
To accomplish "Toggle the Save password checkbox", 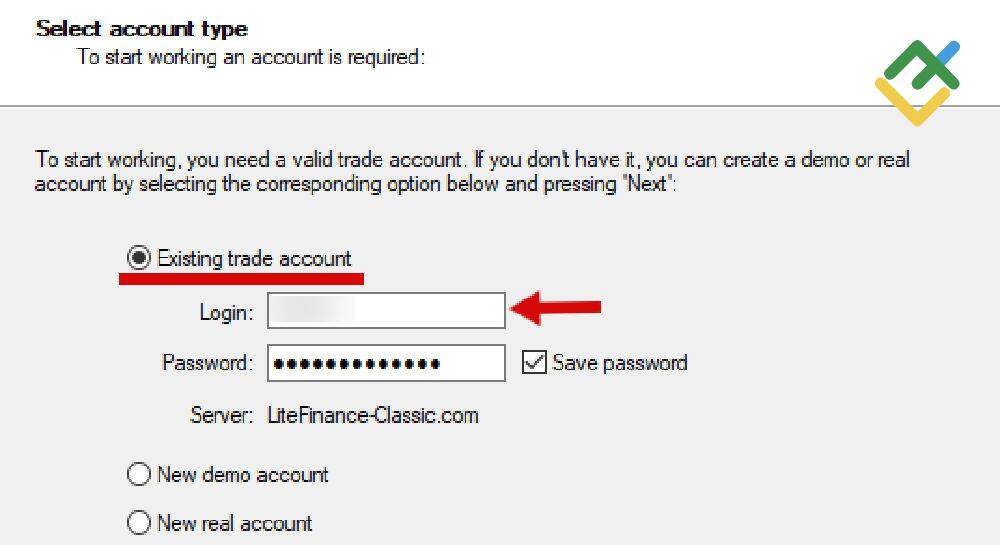I will [535, 363].
